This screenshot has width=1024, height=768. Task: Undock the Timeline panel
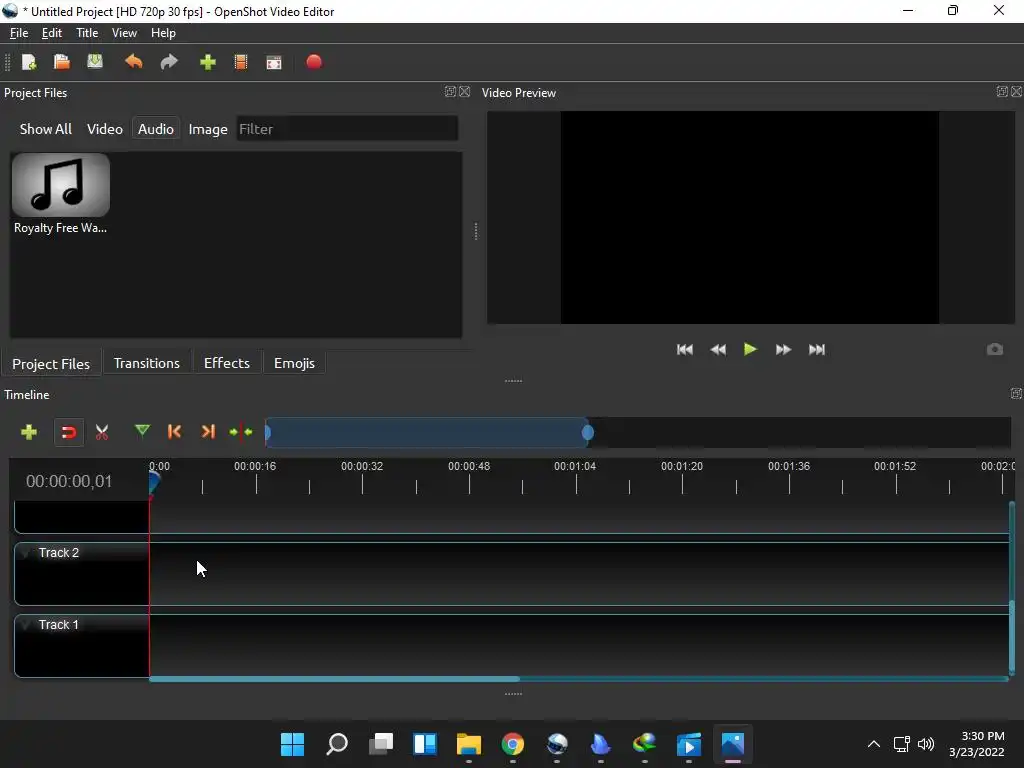pyautogui.click(x=1016, y=393)
